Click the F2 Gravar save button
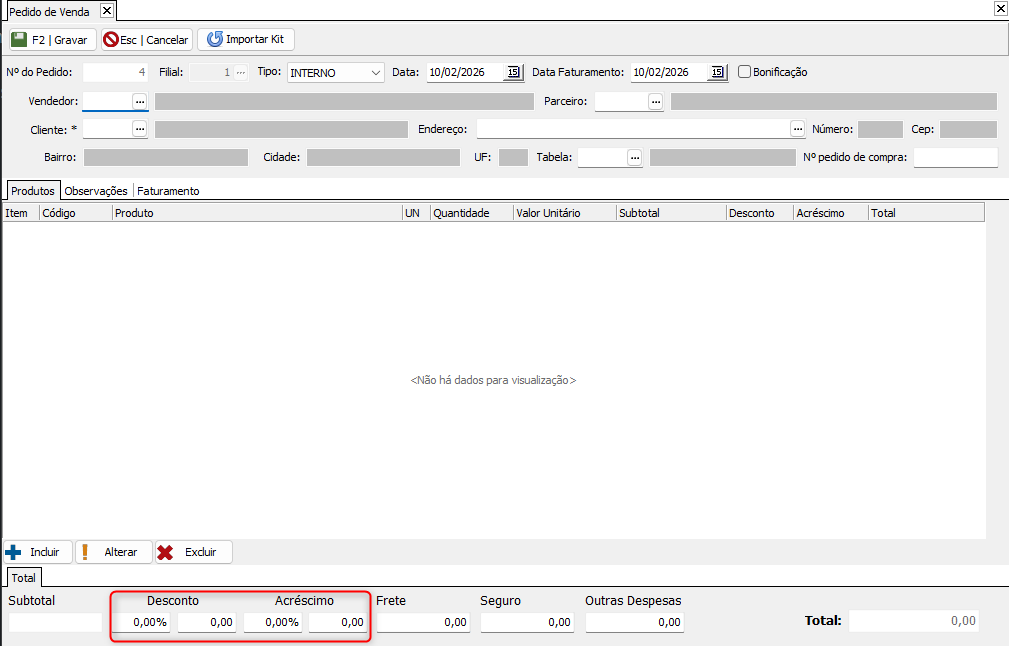Image resolution: width=1009 pixels, height=646 pixels. pyautogui.click(x=52, y=40)
